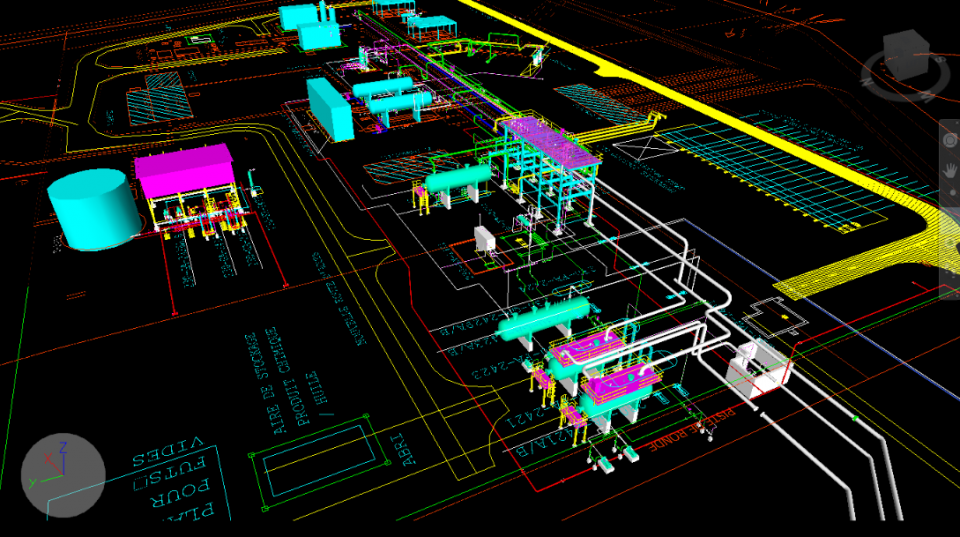Select the Pan hand tool

click(950, 170)
